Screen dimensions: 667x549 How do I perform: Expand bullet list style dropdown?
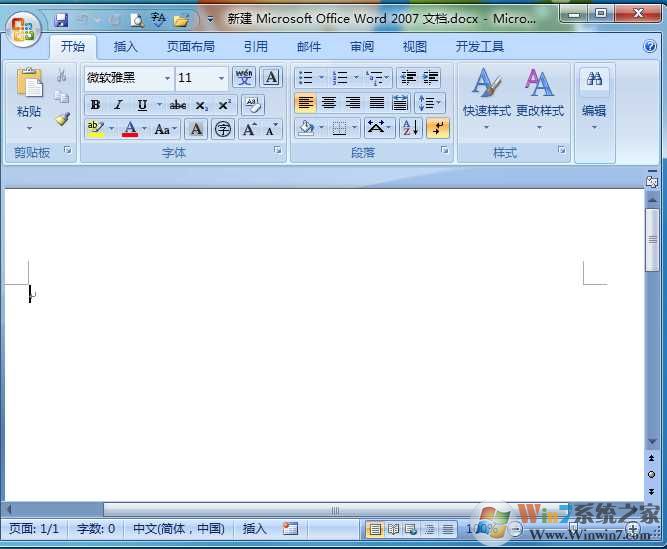322,78
